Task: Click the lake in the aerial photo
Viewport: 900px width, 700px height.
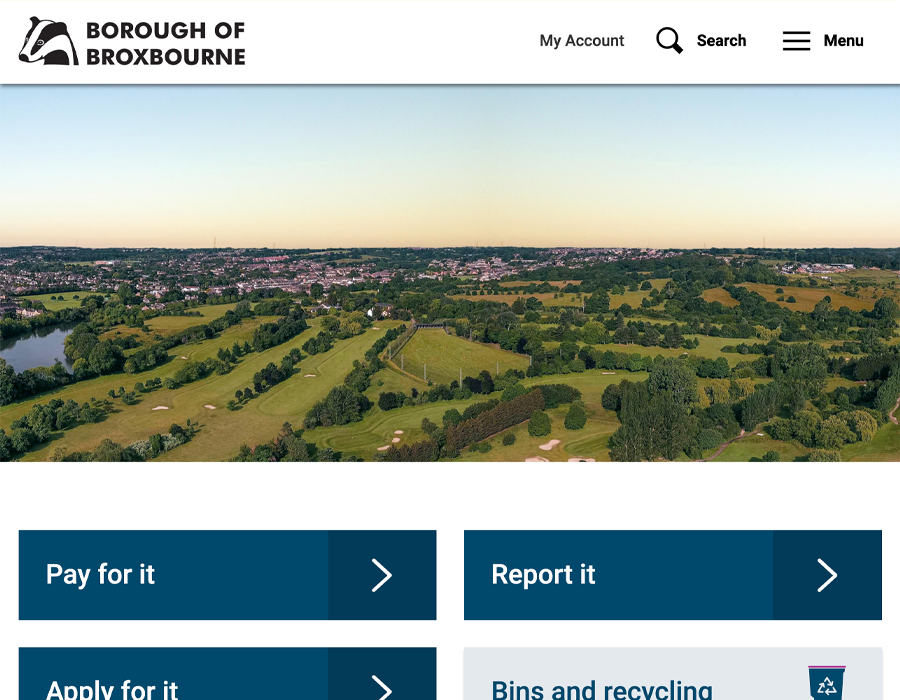Action: coord(35,347)
